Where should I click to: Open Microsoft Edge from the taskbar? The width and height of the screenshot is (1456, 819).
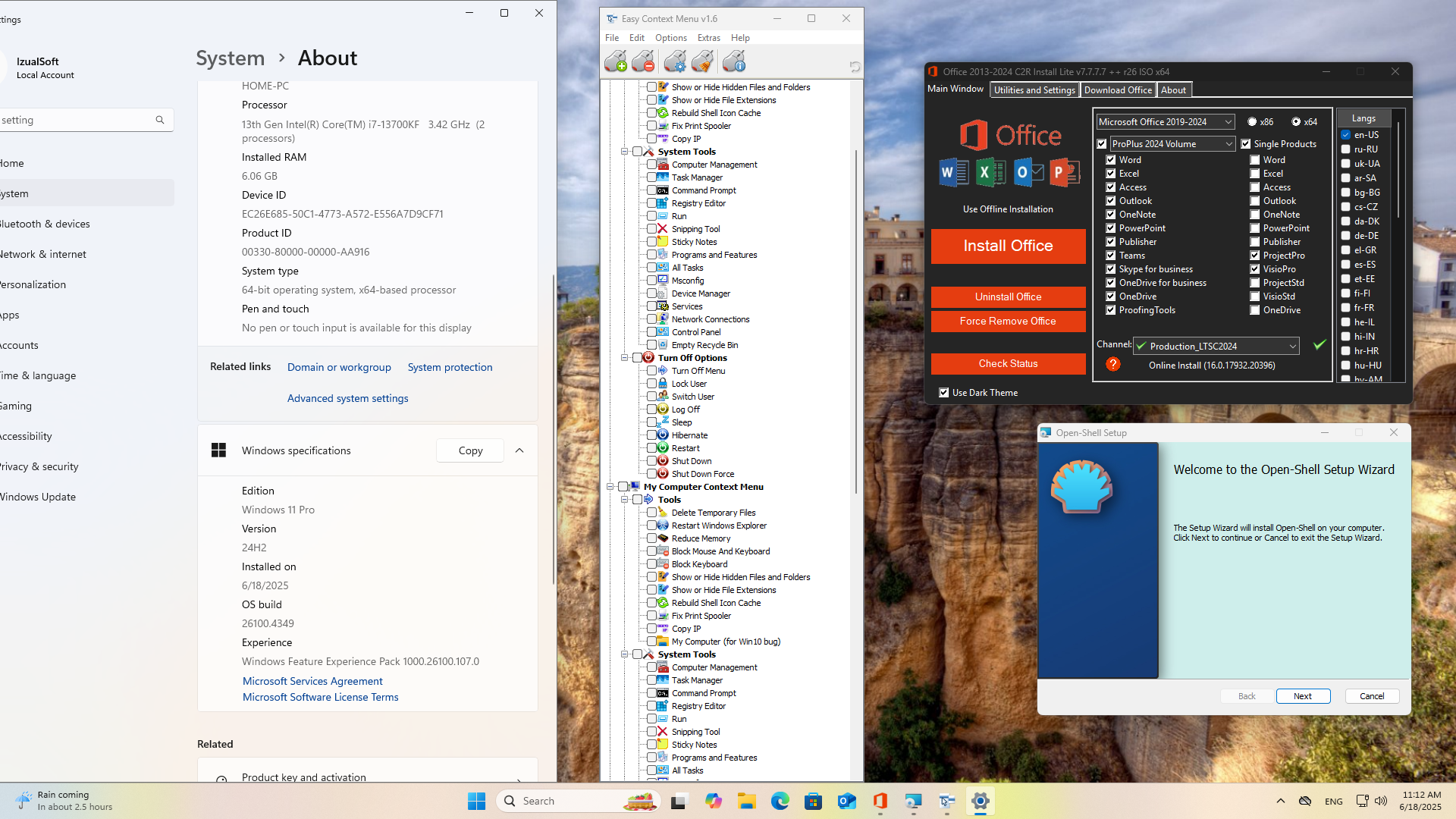coord(780,801)
